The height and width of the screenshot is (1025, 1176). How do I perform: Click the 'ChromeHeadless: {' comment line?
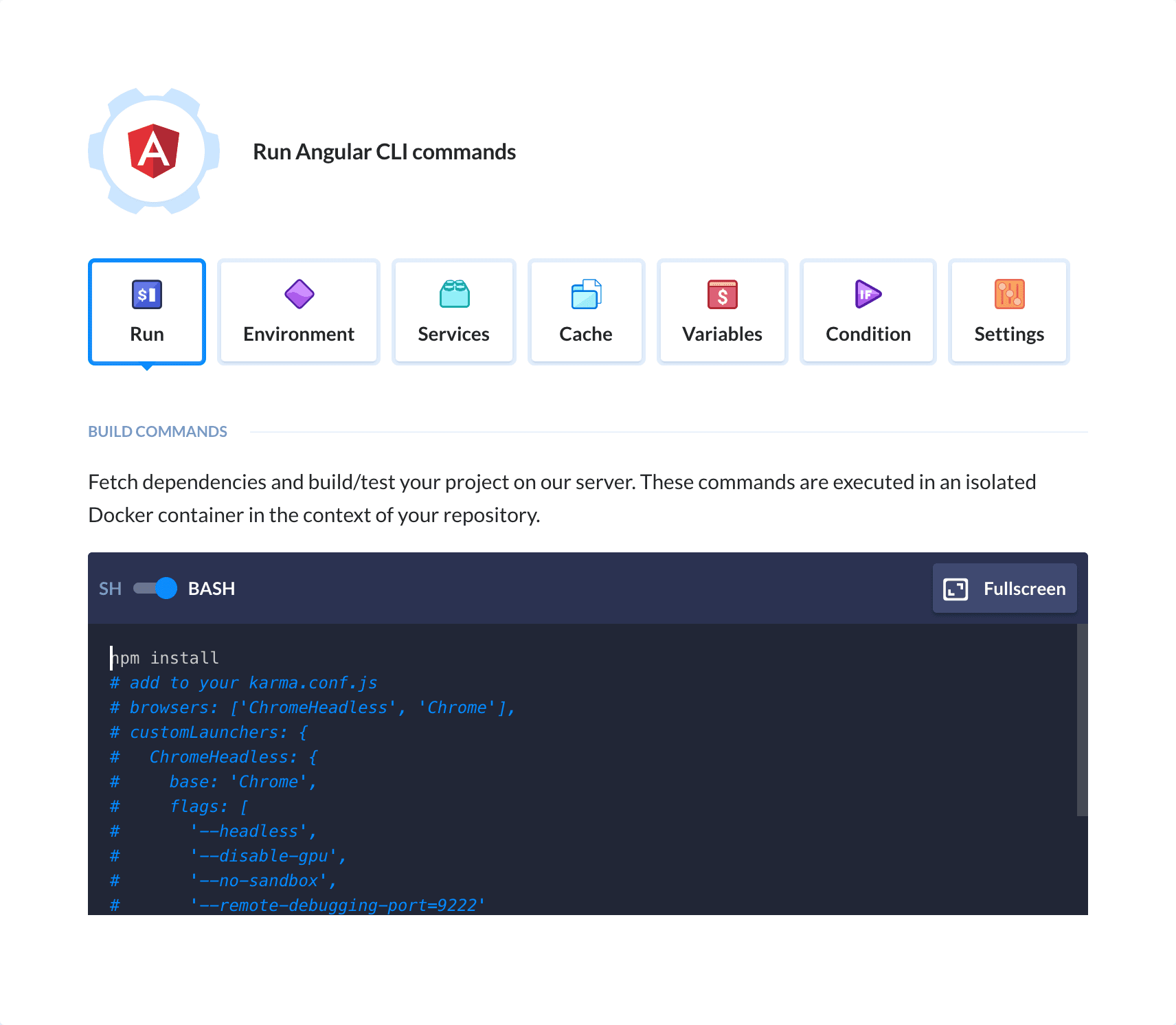click(214, 757)
